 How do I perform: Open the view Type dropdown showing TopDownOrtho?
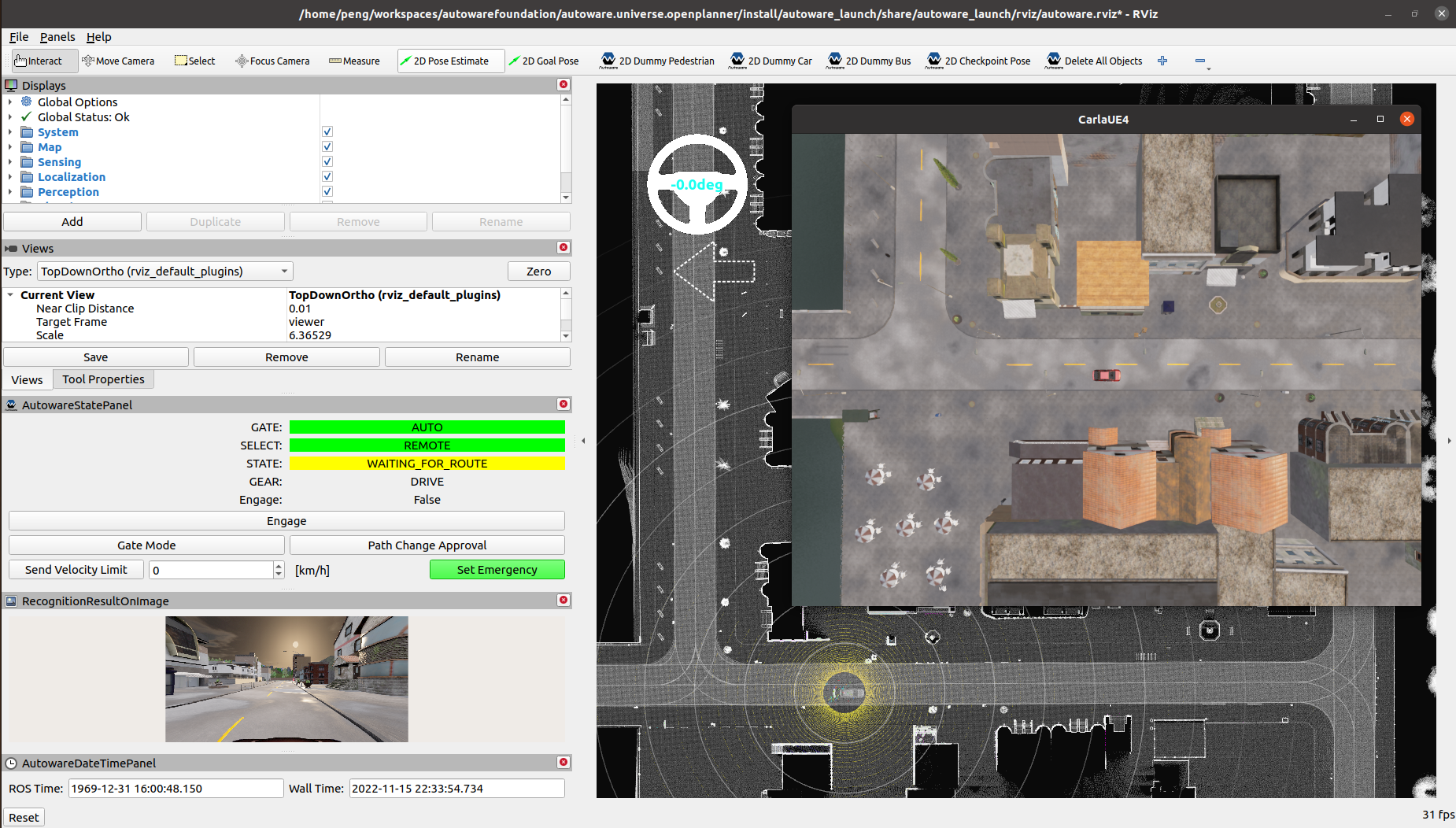click(164, 271)
